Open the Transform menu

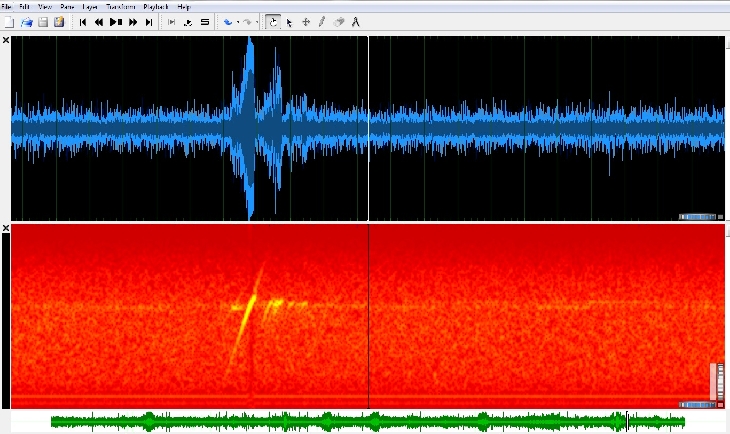[x=119, y=6]
